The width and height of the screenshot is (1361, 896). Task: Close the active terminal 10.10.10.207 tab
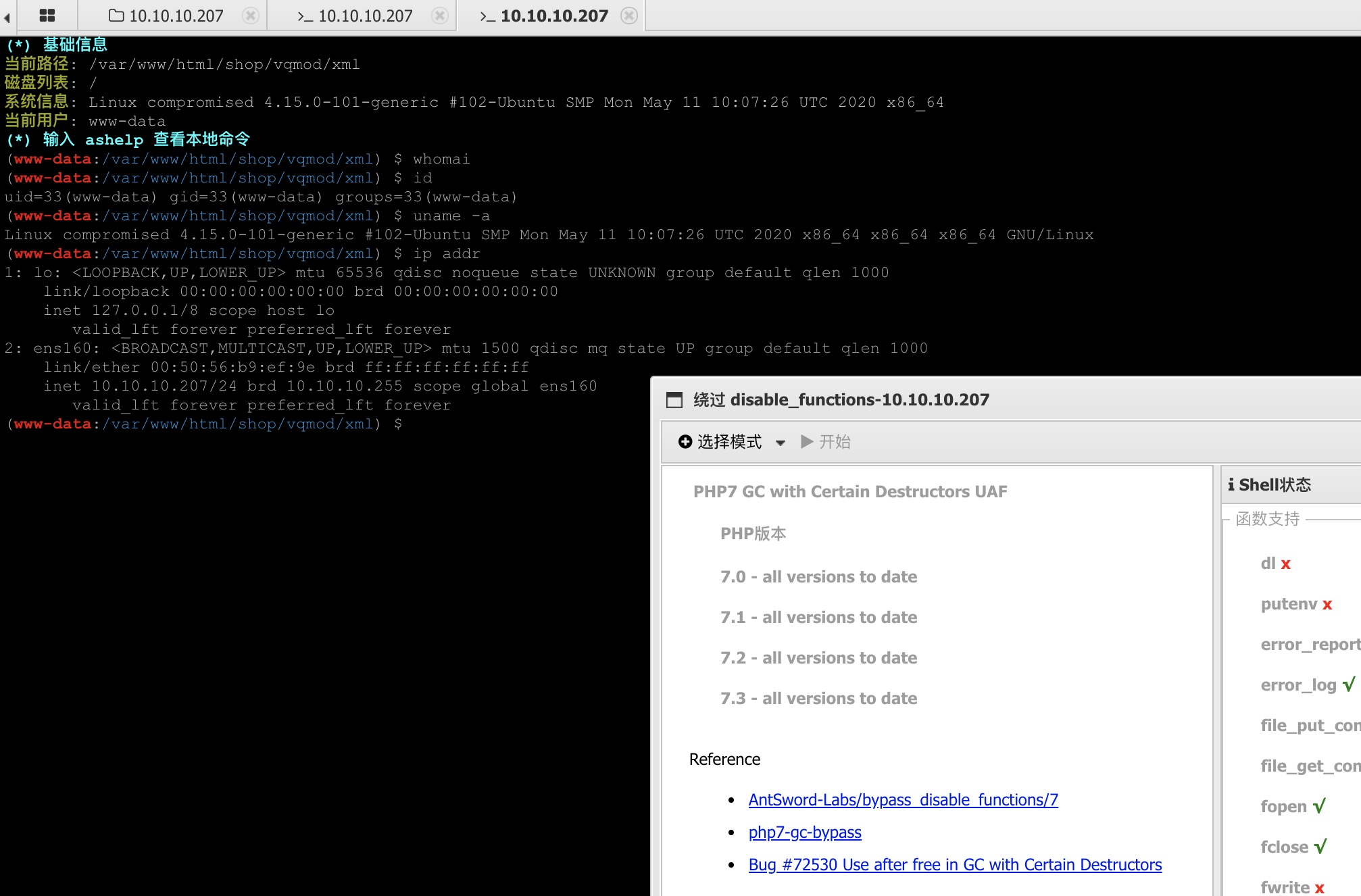[x=629, y=16]
